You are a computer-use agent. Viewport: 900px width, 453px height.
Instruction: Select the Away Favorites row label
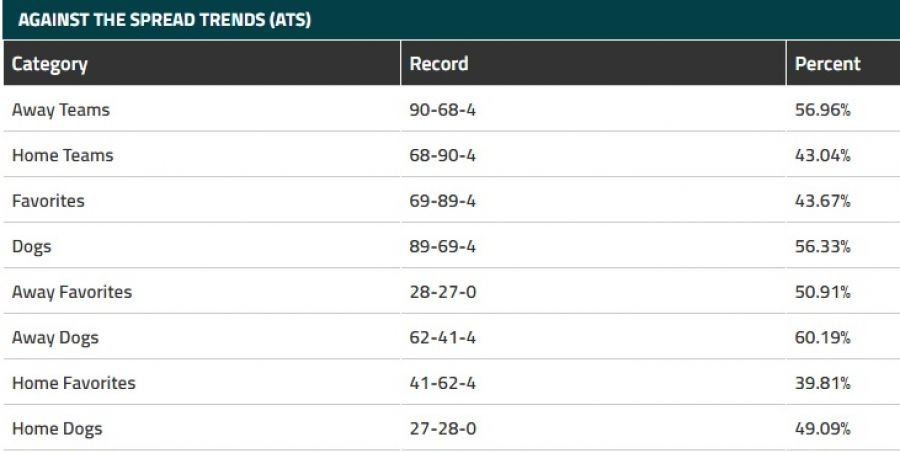point(72,292)
